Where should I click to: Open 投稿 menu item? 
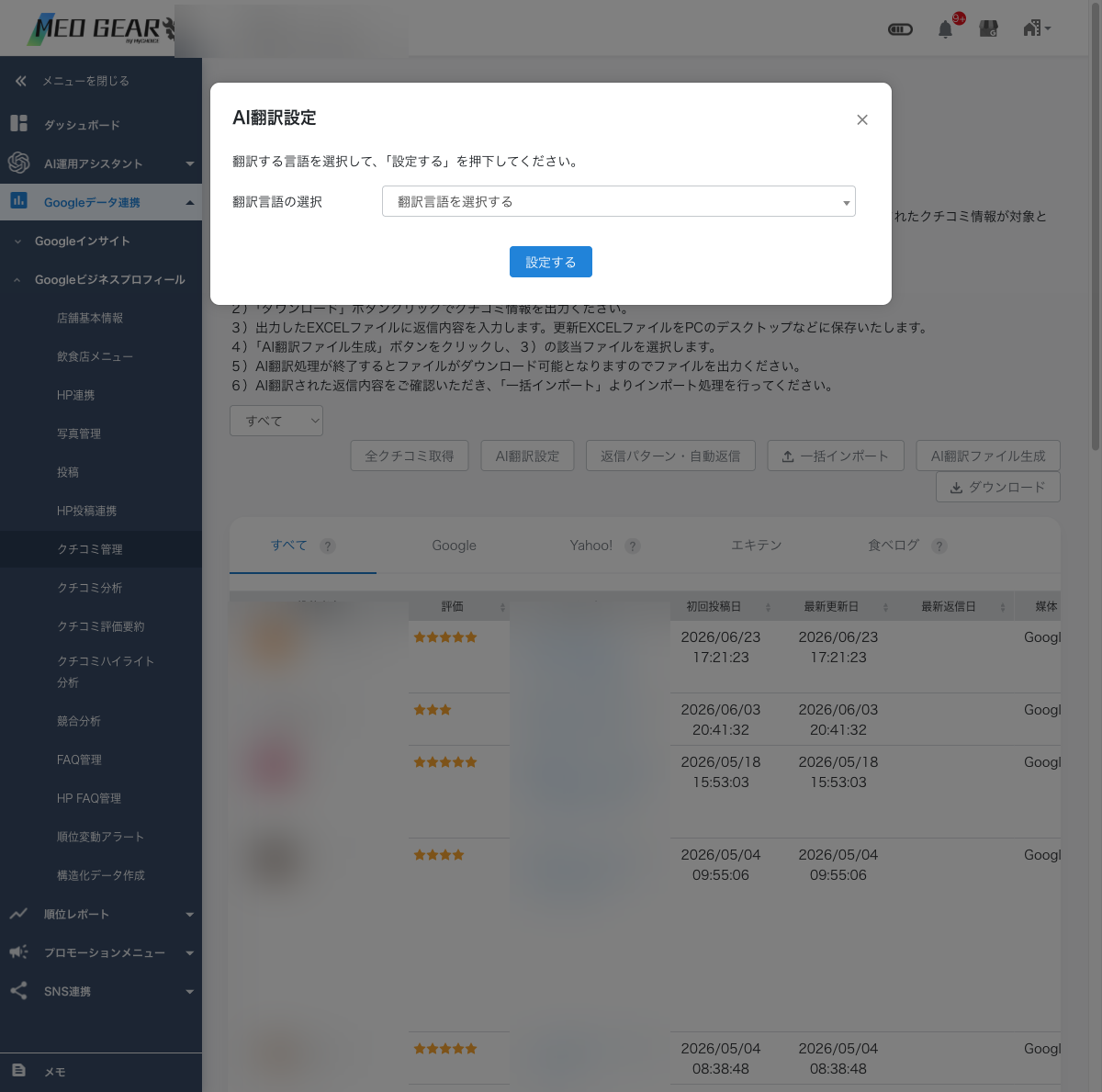[x=68, y=472]
